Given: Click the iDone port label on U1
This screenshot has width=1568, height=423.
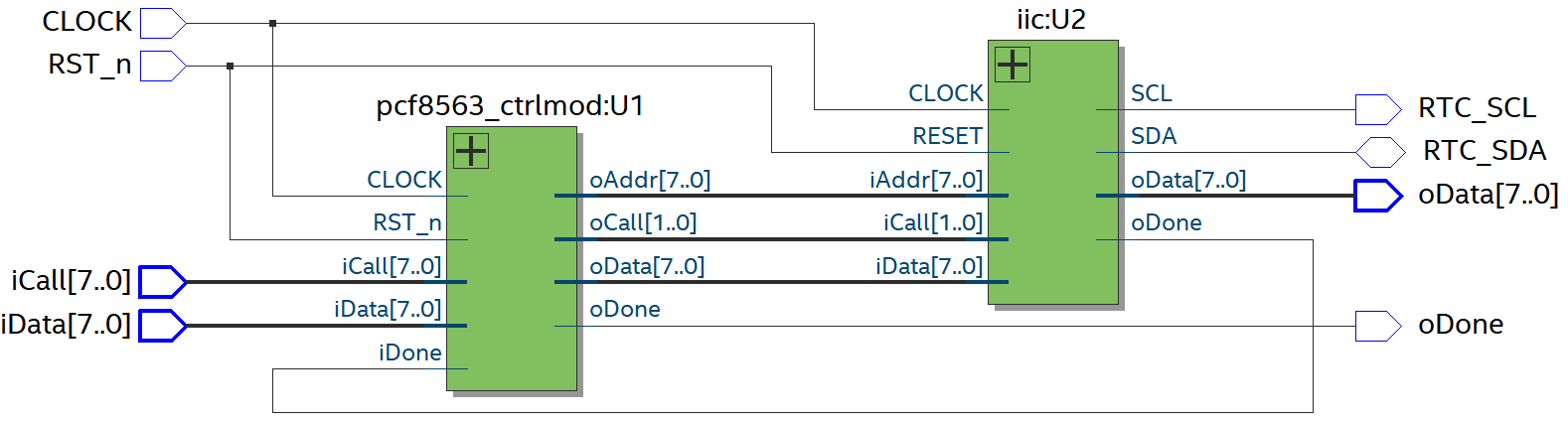Looking at the screenshot, I should (x=409, y=353).
